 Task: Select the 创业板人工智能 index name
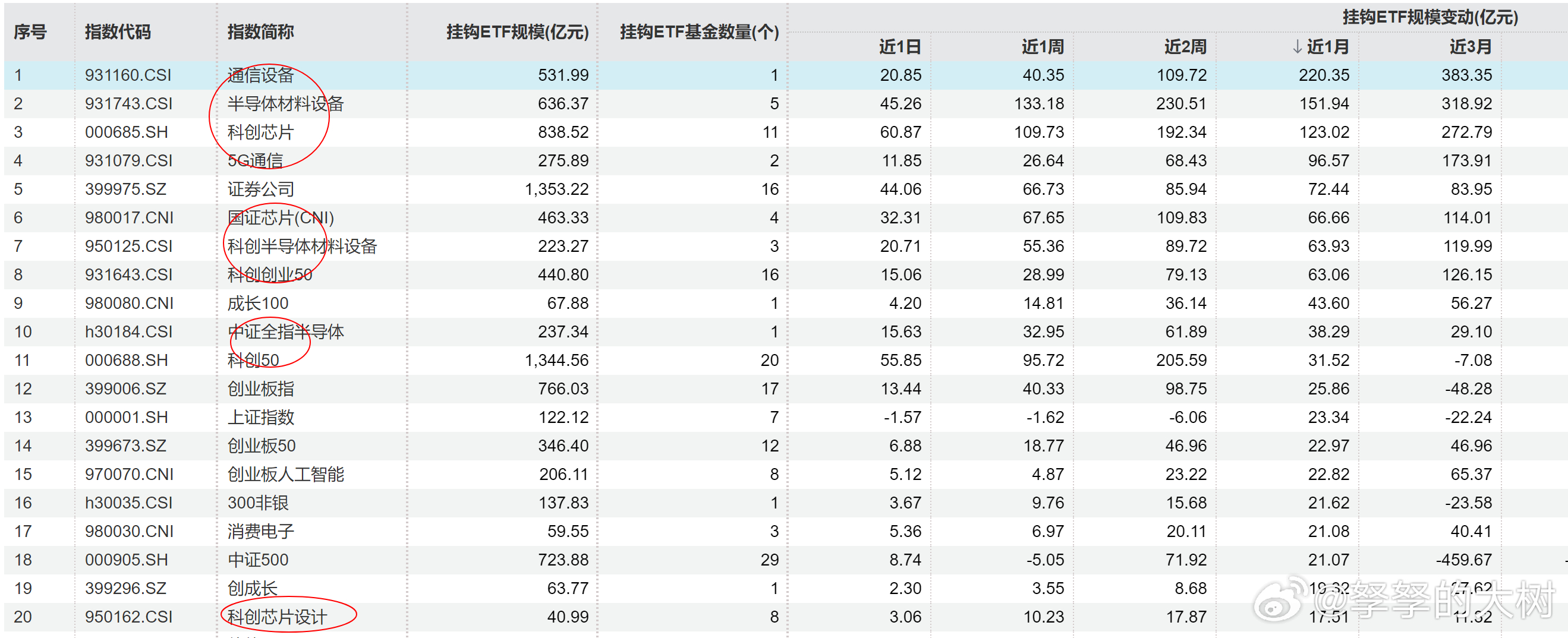tap(285, 475)
